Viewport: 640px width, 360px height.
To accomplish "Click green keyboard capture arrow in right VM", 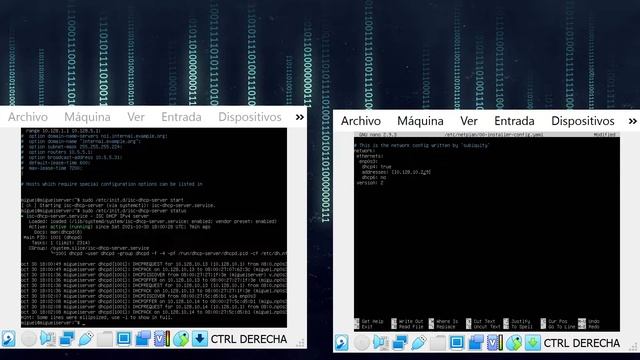I will (533, 343).
